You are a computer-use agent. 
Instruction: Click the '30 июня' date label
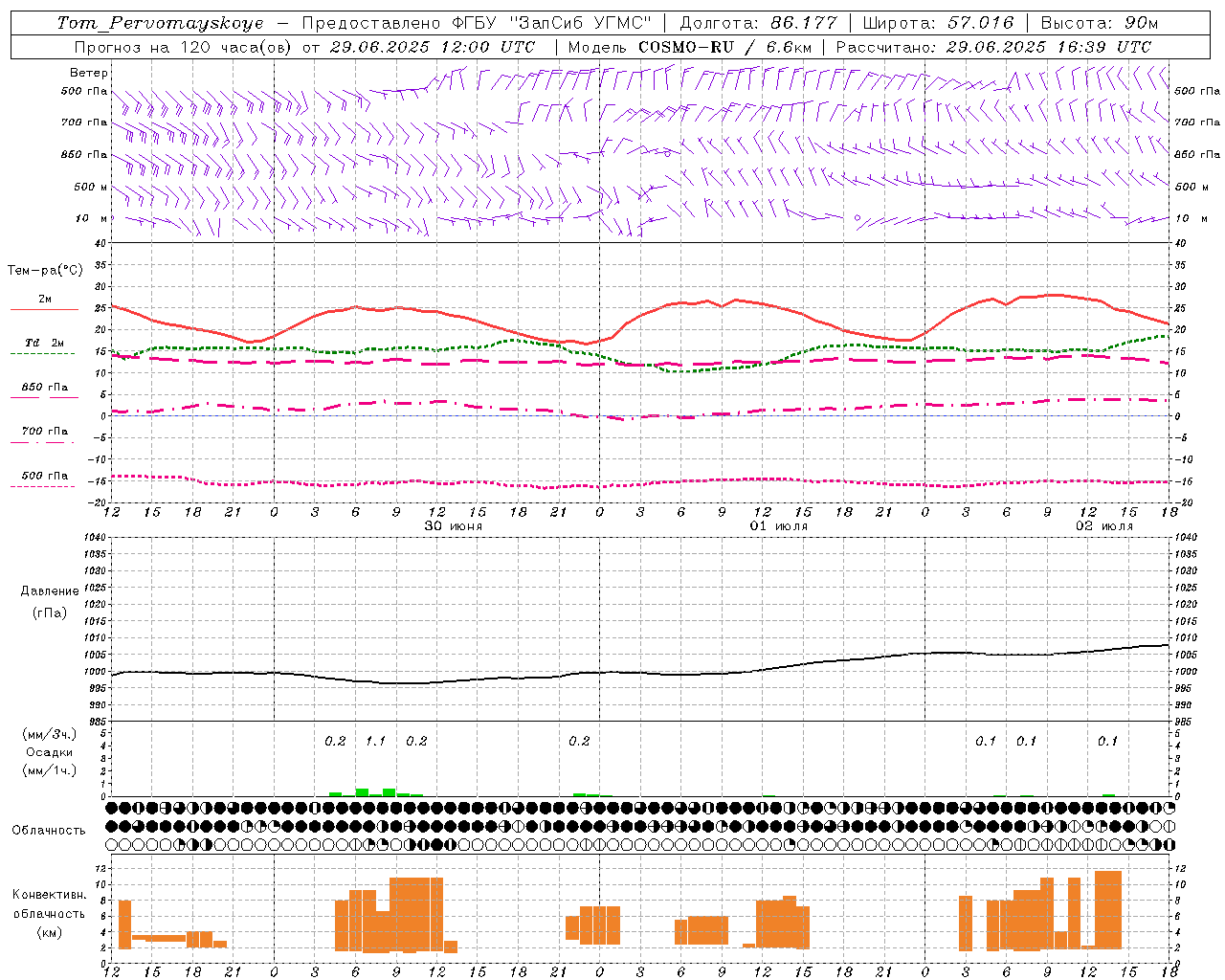tap(454, 526)
